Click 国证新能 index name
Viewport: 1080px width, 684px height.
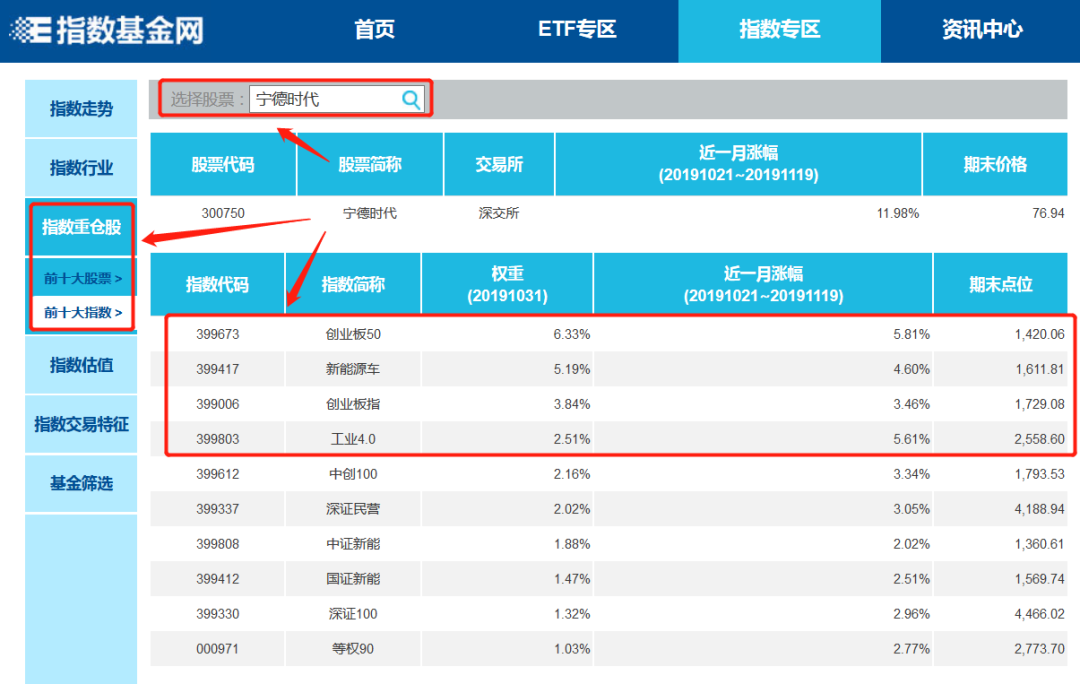(x=353, y=579)
